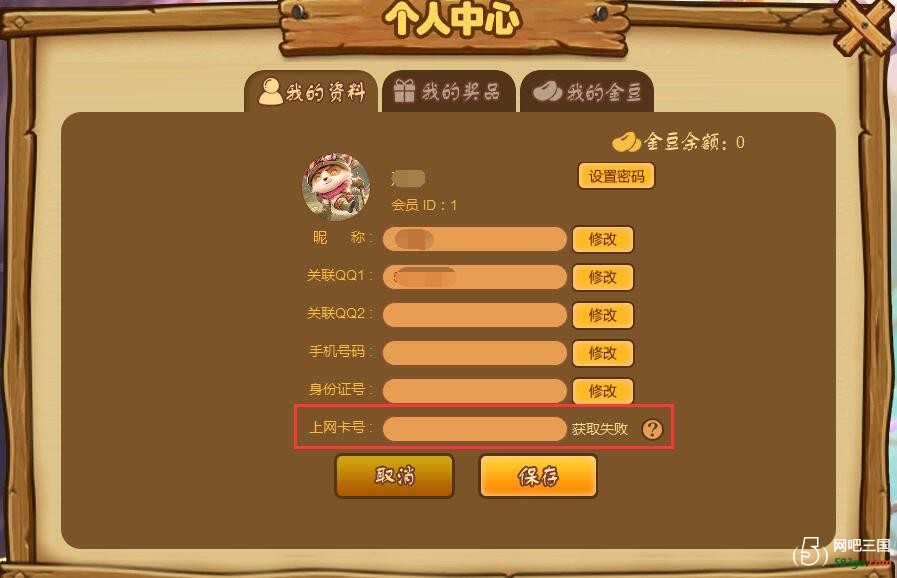Click the 取消 button
The height and width of the screenshot is (578, 897).
394,476
